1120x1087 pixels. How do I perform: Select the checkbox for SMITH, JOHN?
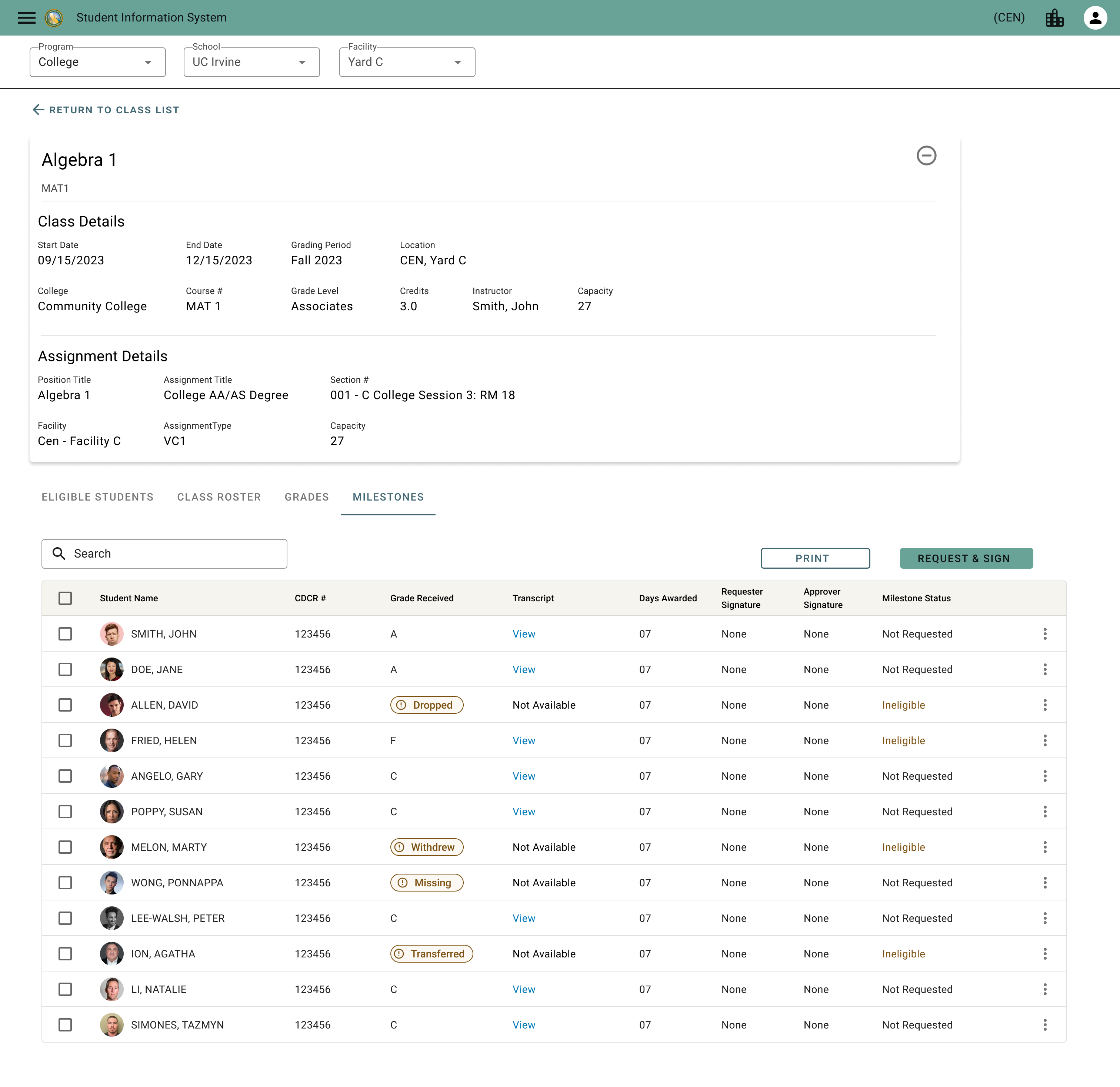click(x=65, y=633)
